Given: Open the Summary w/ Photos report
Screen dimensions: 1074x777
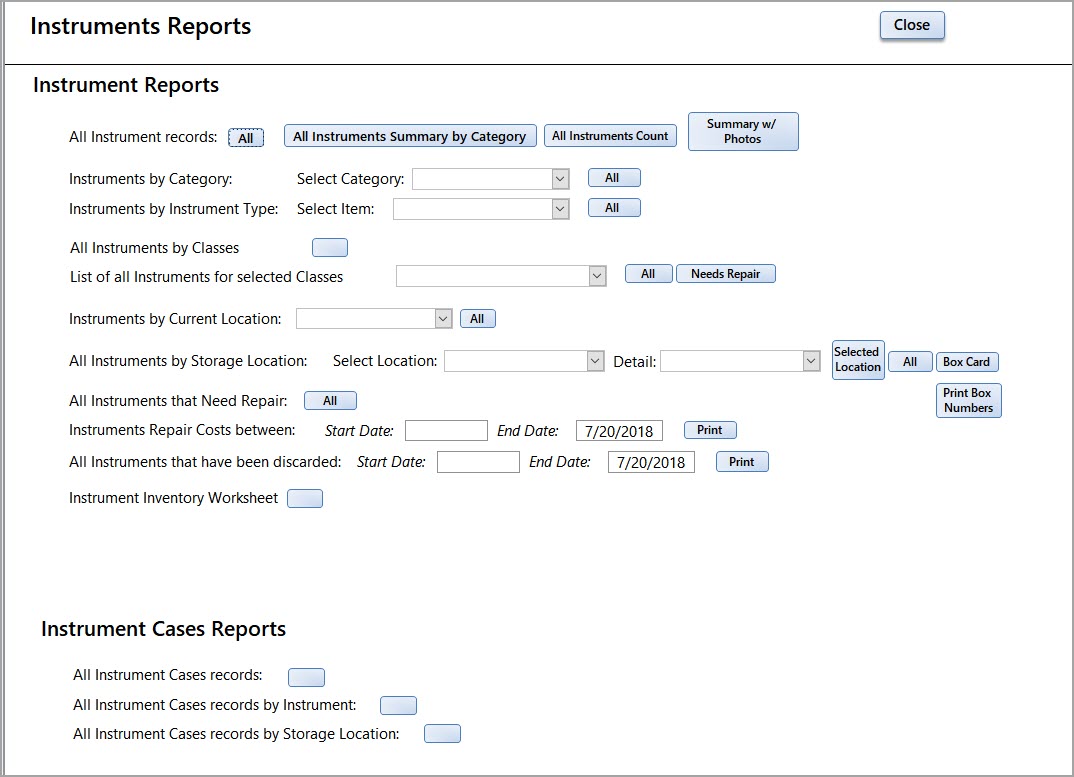Looking at the screenshot, I should click(743, 131).
